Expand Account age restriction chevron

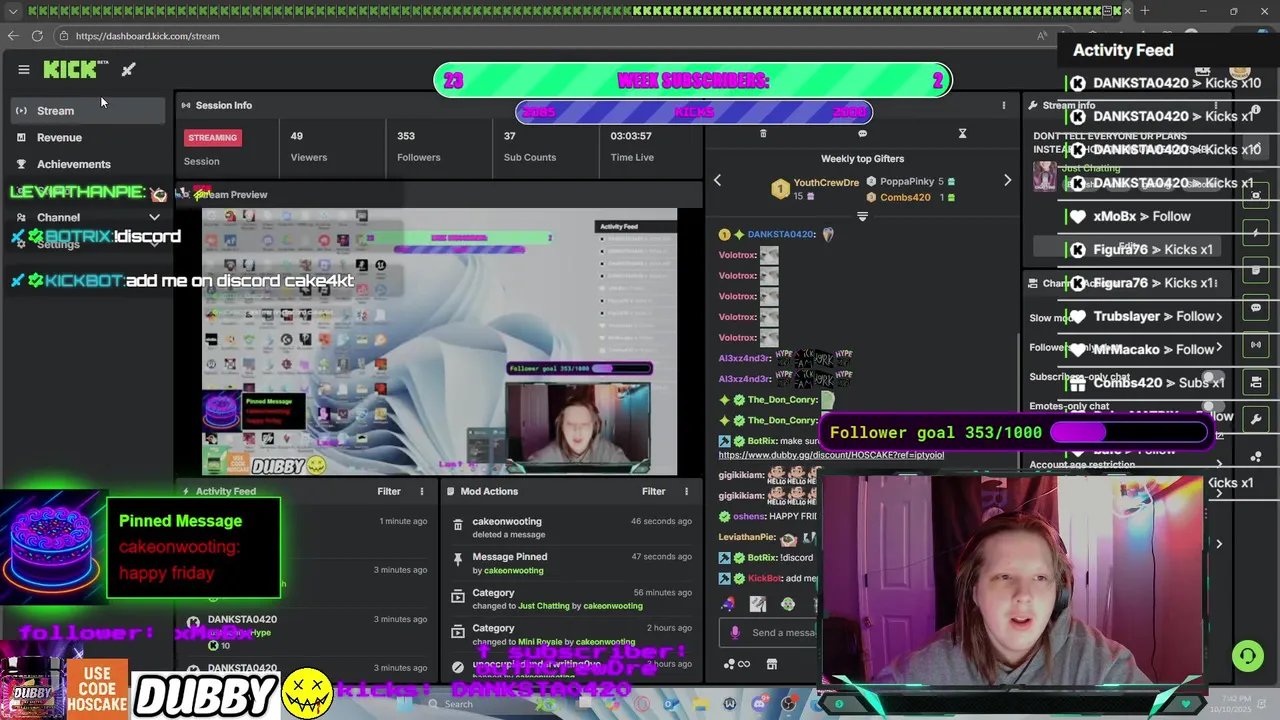click(x=1219, y=465)
